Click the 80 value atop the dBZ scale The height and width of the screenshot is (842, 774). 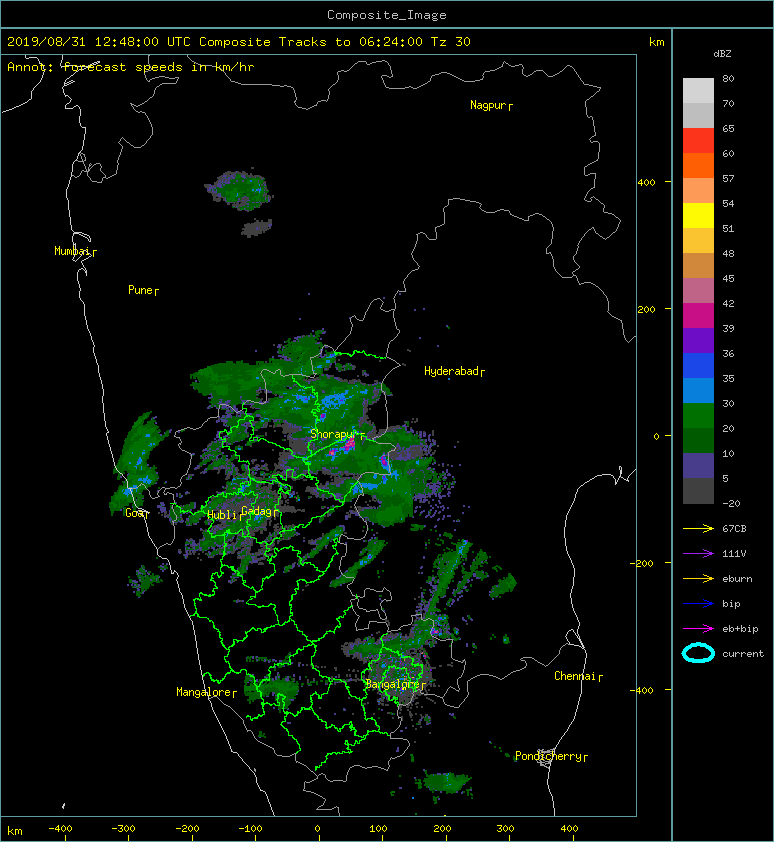click(x=728, y=79)
